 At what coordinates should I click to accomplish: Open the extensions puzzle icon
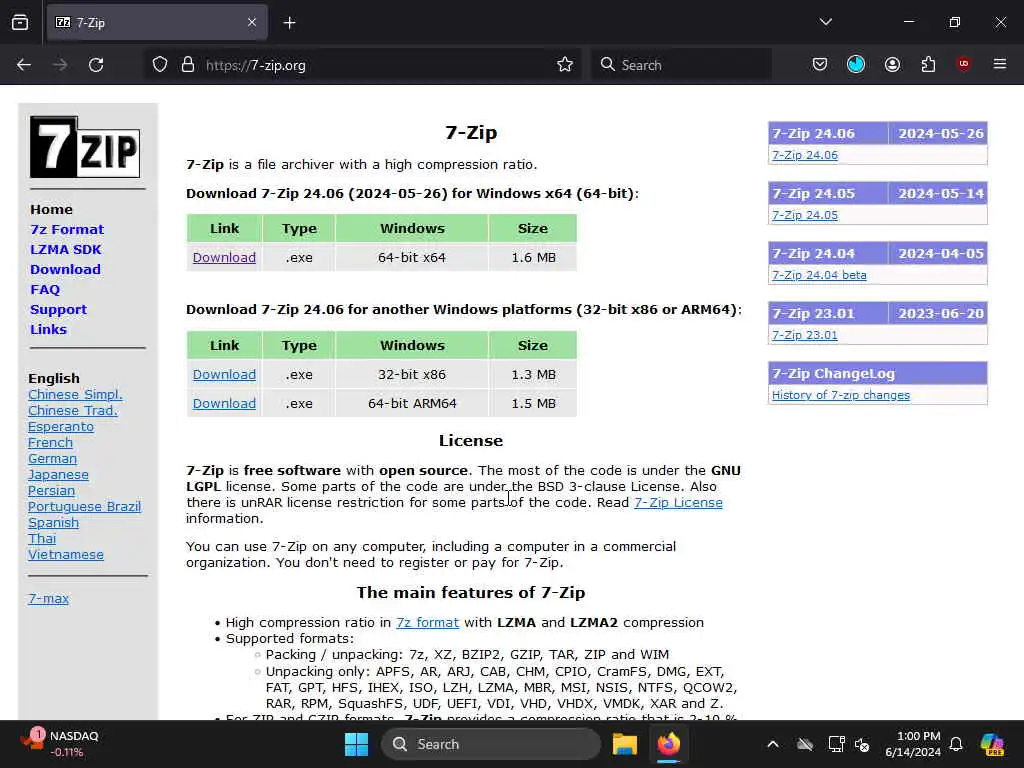pyautogui.click(x=928, y=64)
